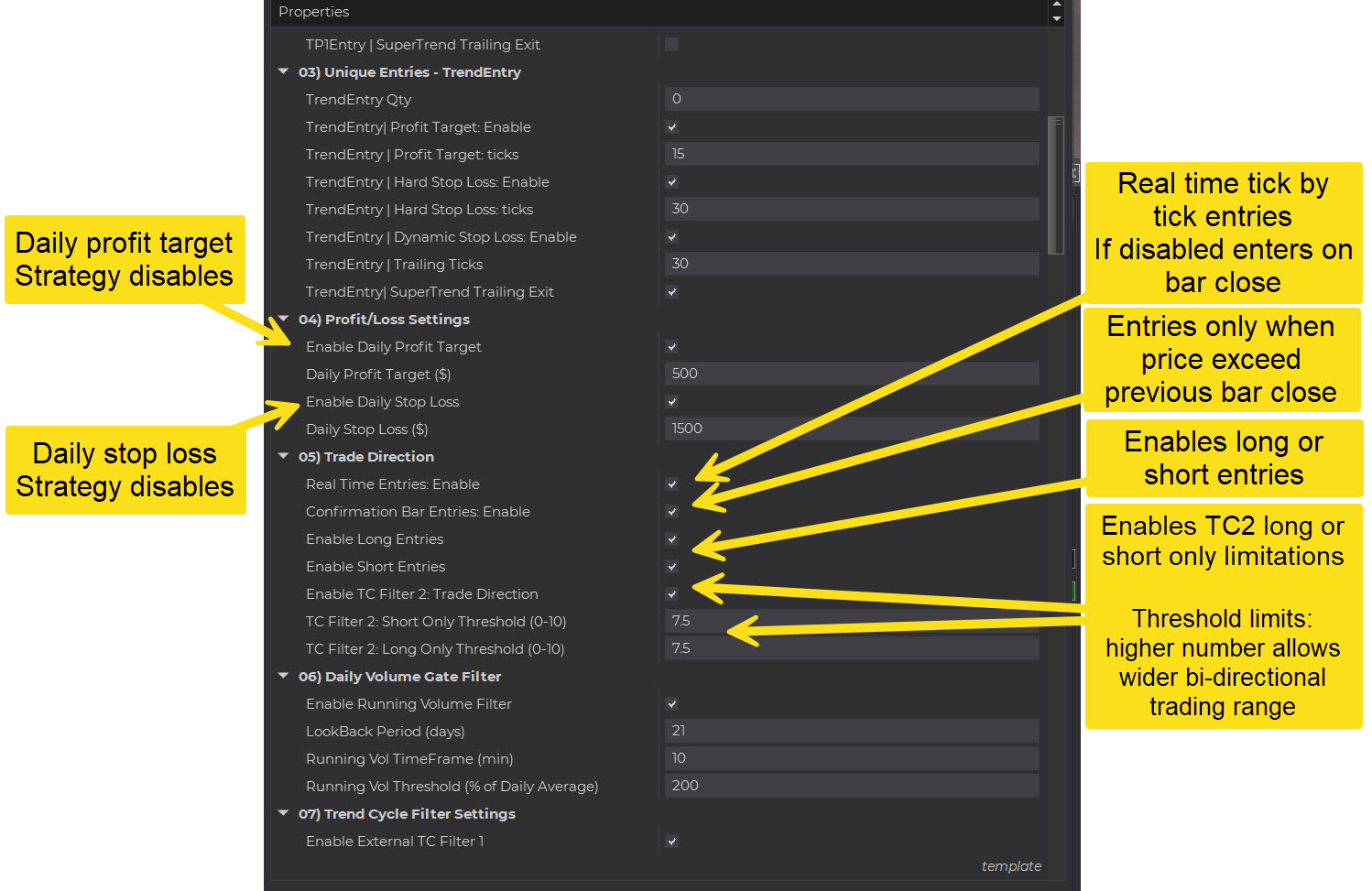
Task: Collapse Daily Volume Gate Filter section
Action: (283, 676)
